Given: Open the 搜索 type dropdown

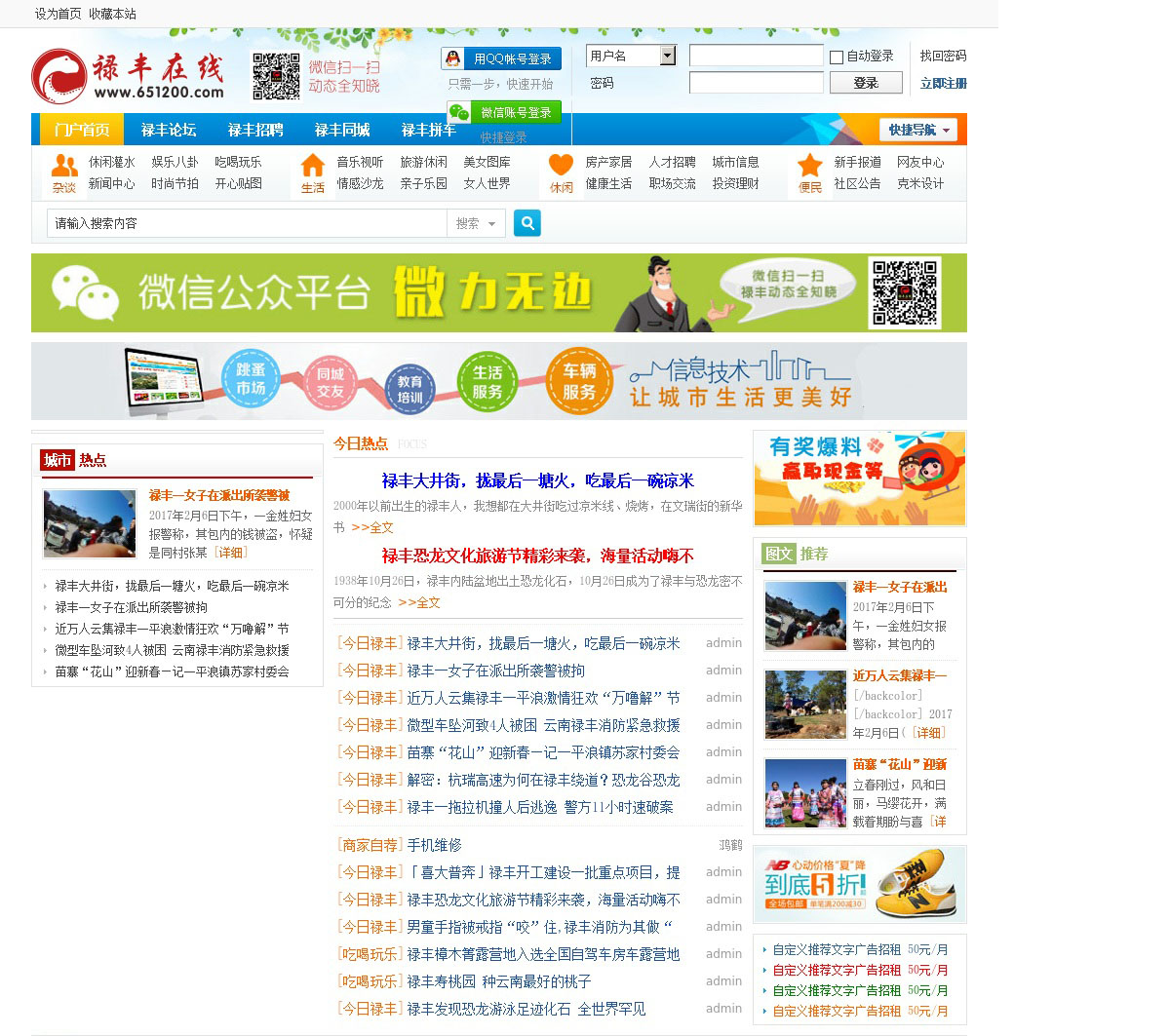Looking at the screenshot, I should (x=476, y=223).
